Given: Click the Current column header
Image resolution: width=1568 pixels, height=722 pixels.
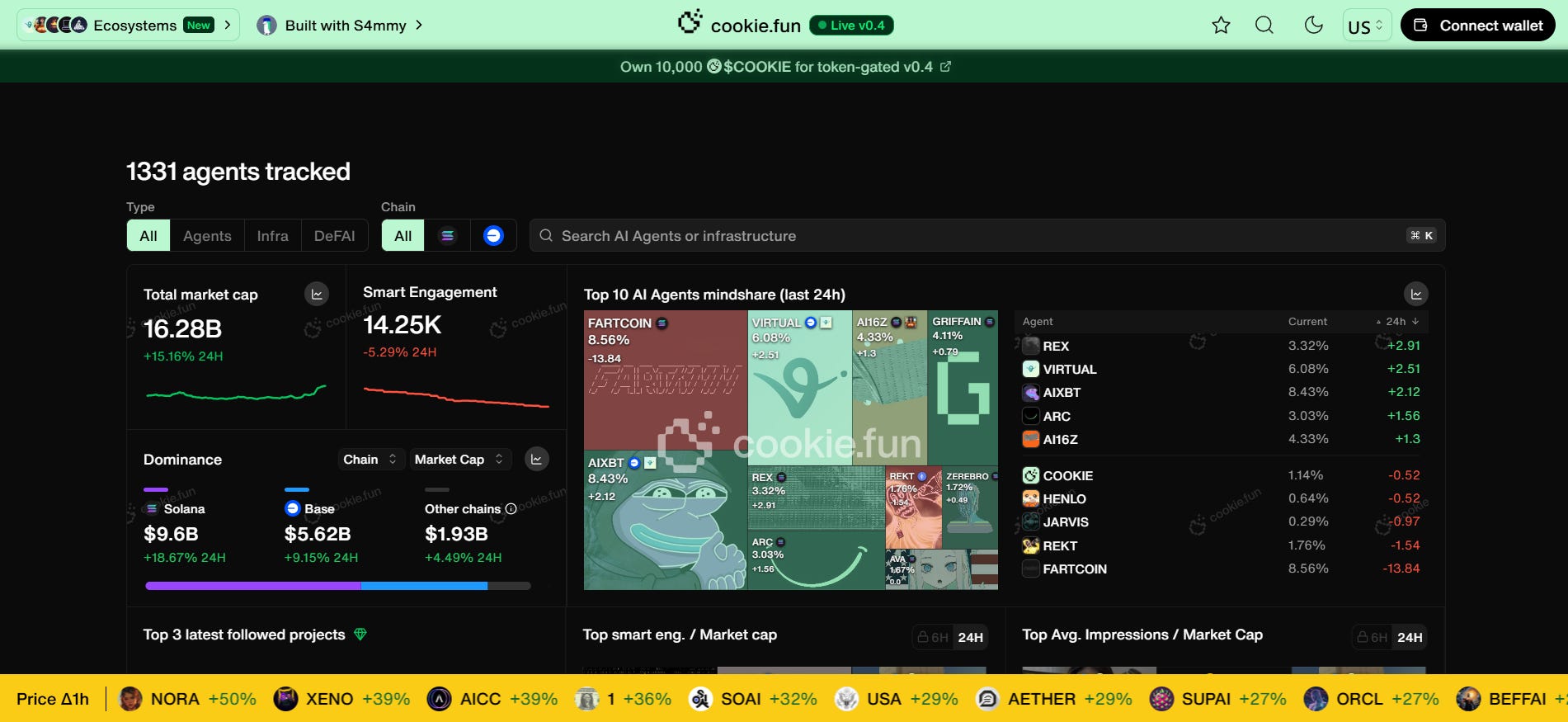Looking at the screenshot, I should (1308, 322).
